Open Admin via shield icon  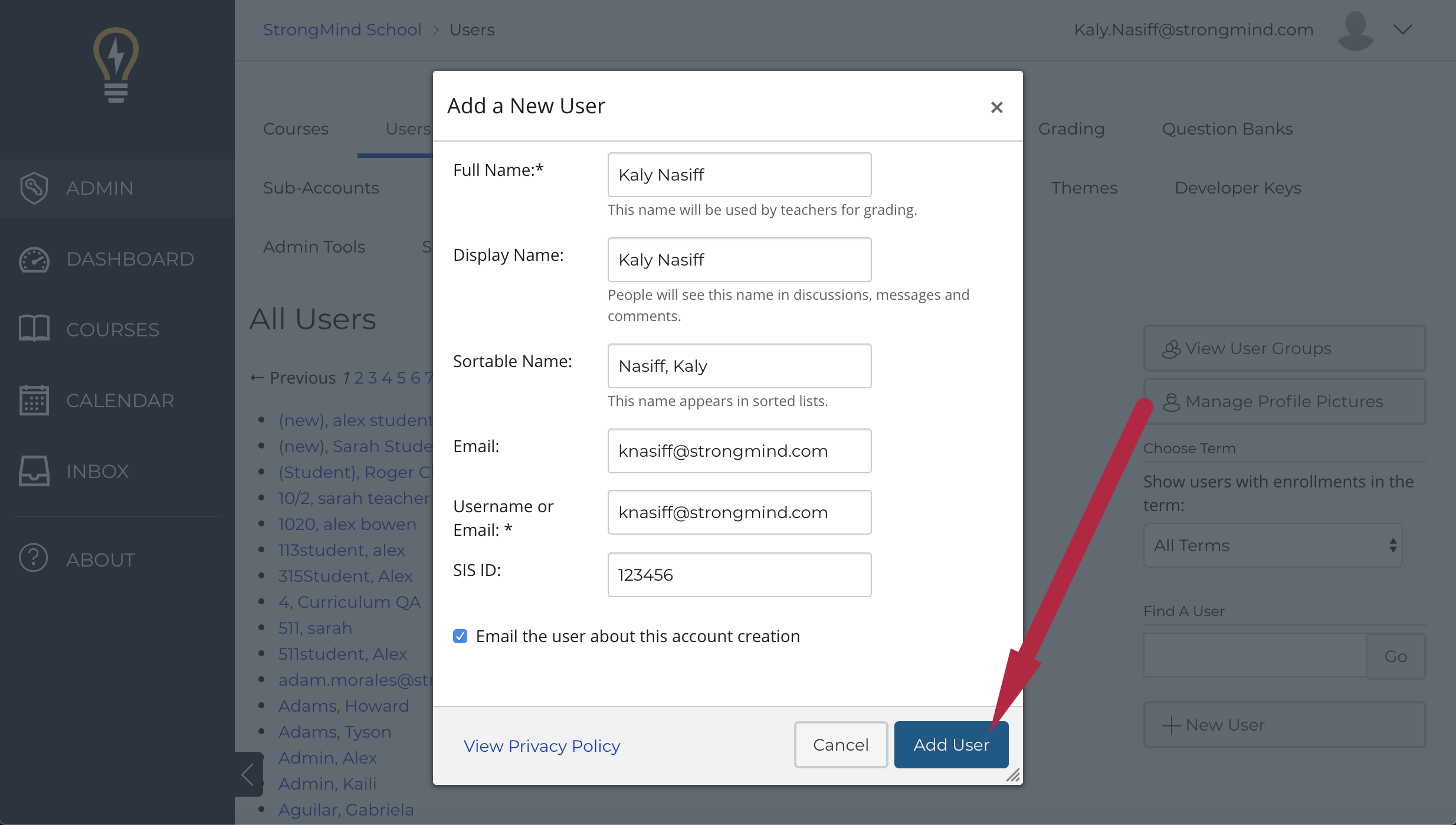pyautogui.click(x=34, y=188)
